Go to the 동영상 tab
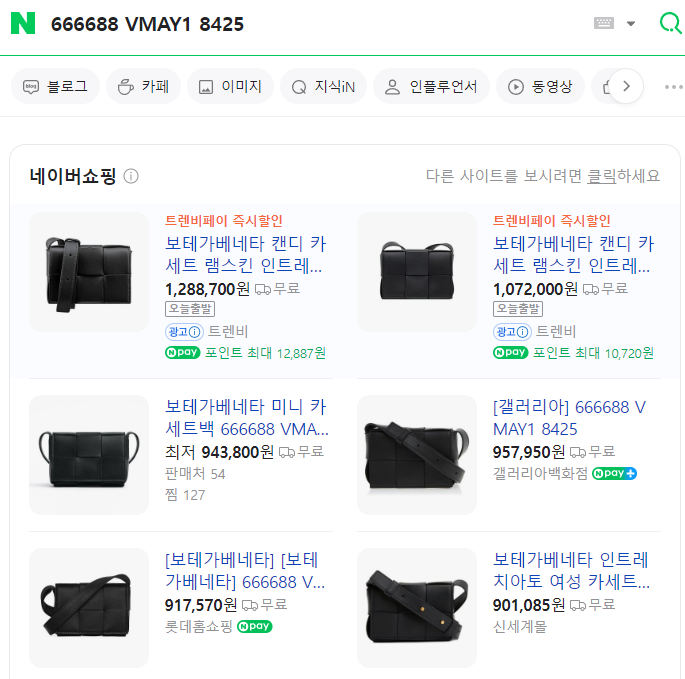 (539, 87)
